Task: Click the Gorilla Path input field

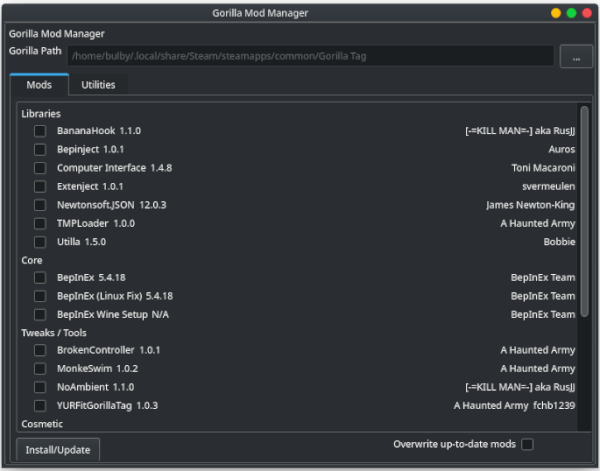Action: point(310,56)
